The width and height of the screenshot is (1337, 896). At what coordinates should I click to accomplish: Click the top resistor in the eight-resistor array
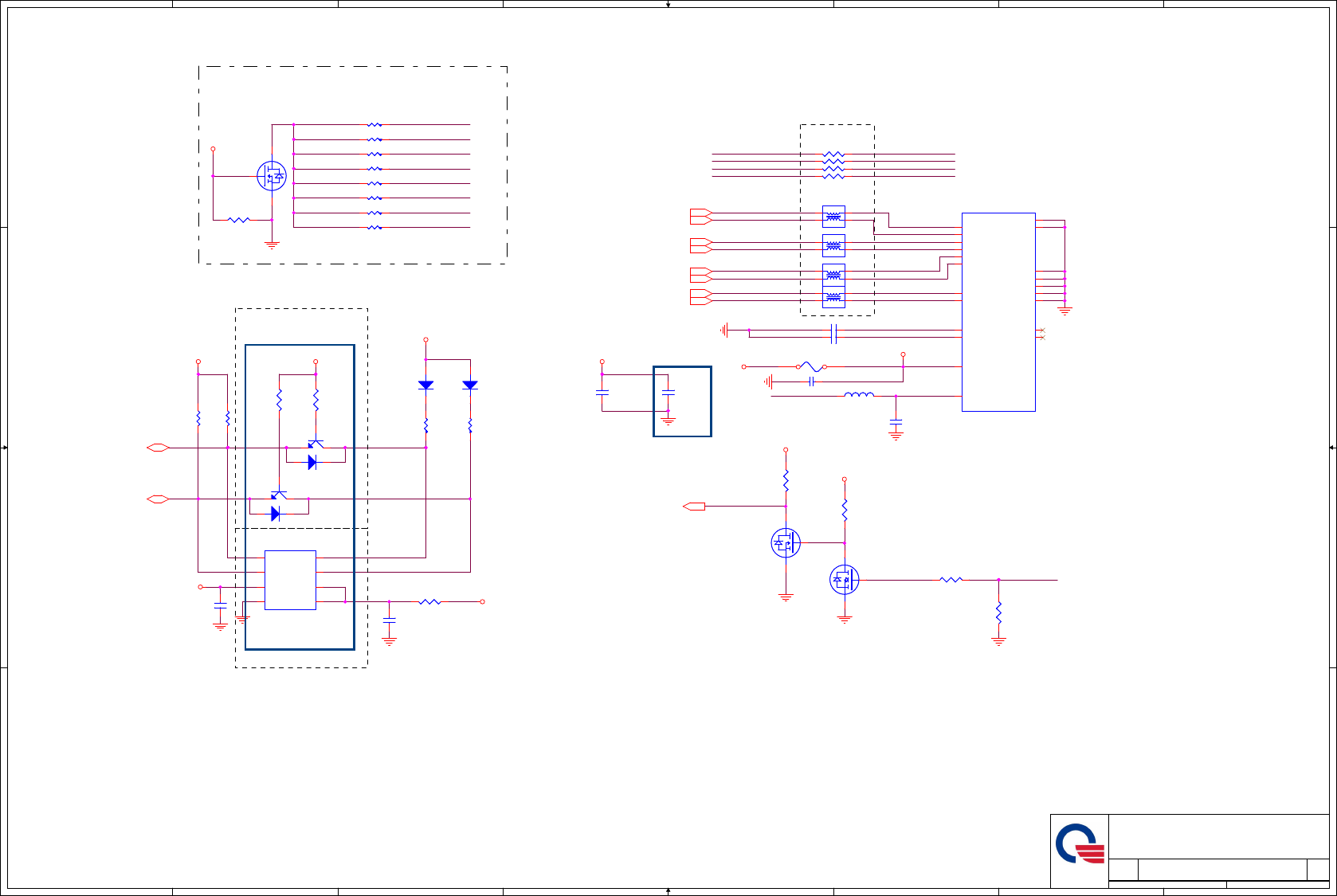pyautogui.click(x=374, y=124)
